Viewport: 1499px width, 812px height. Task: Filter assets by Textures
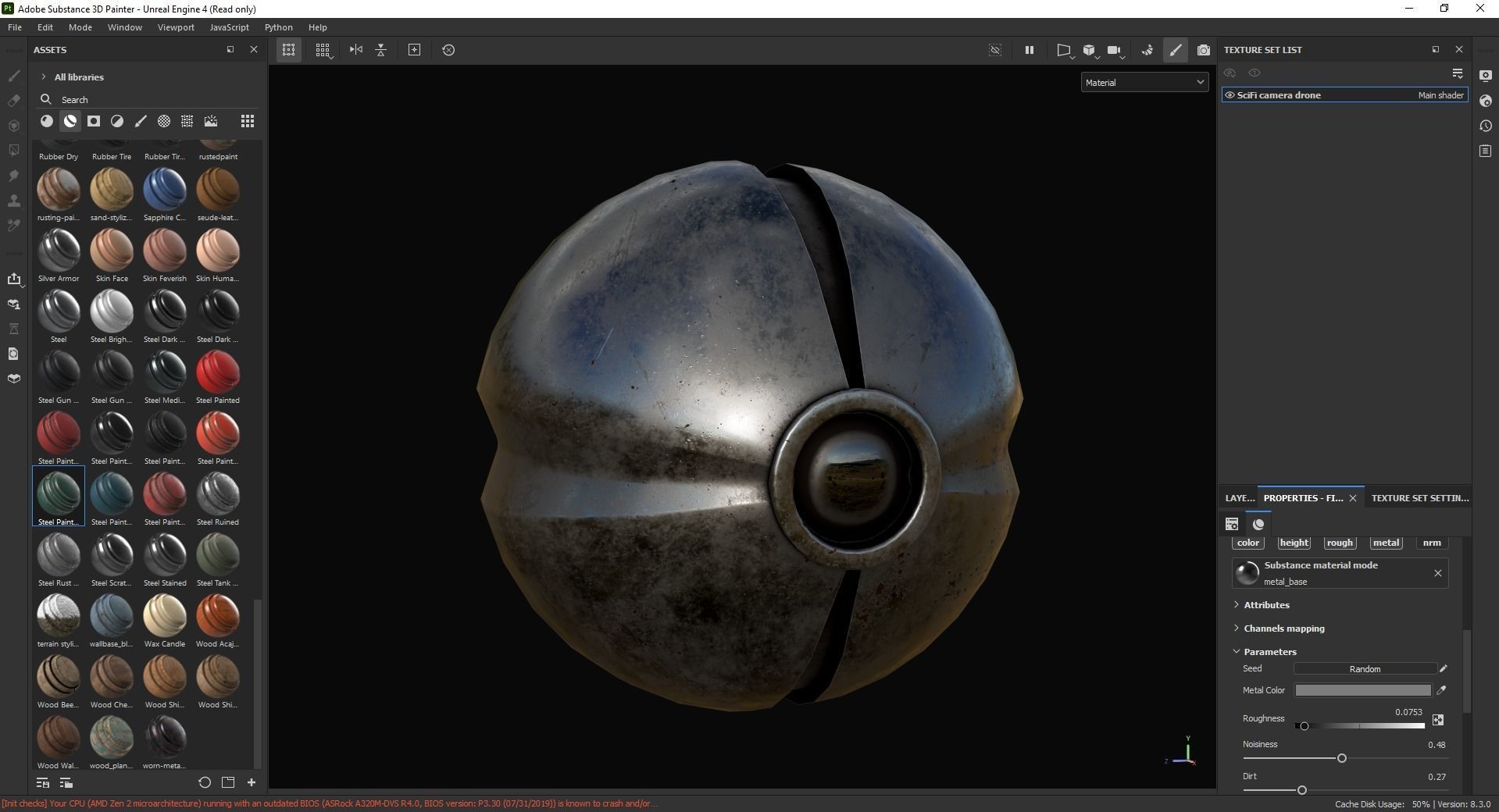point(187,121)
